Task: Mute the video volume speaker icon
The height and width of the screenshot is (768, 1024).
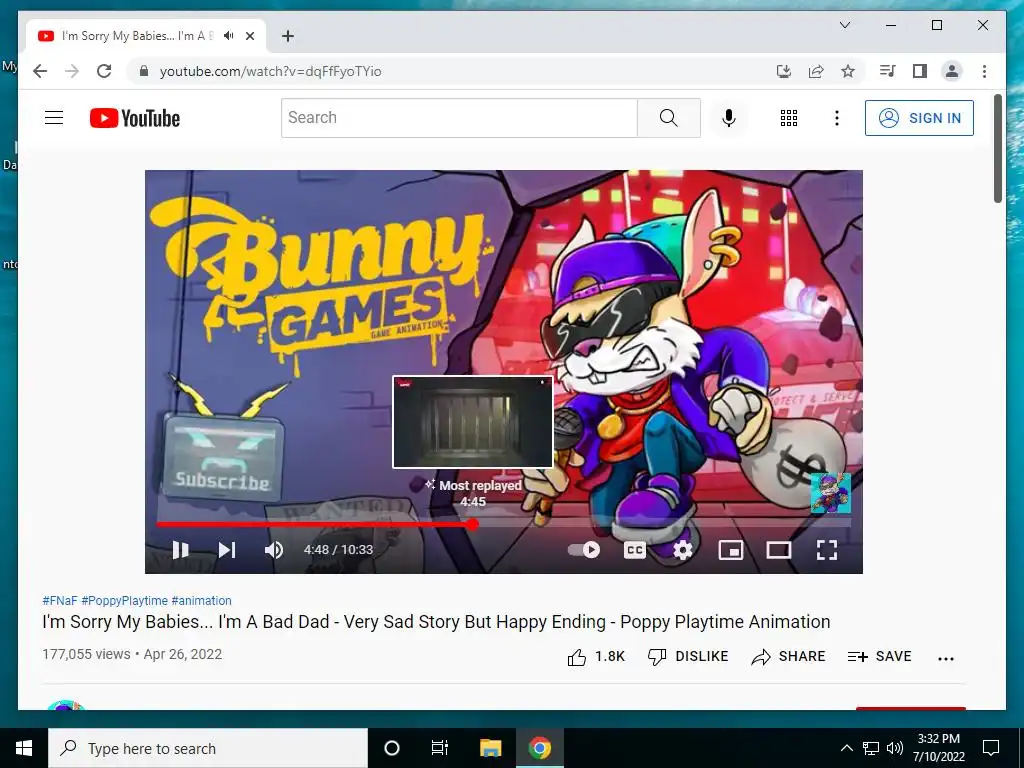Action: point(274,550)
